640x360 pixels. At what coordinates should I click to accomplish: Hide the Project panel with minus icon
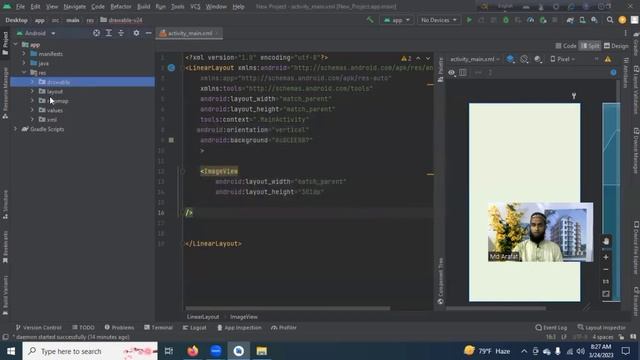click(x=148, y=33)
